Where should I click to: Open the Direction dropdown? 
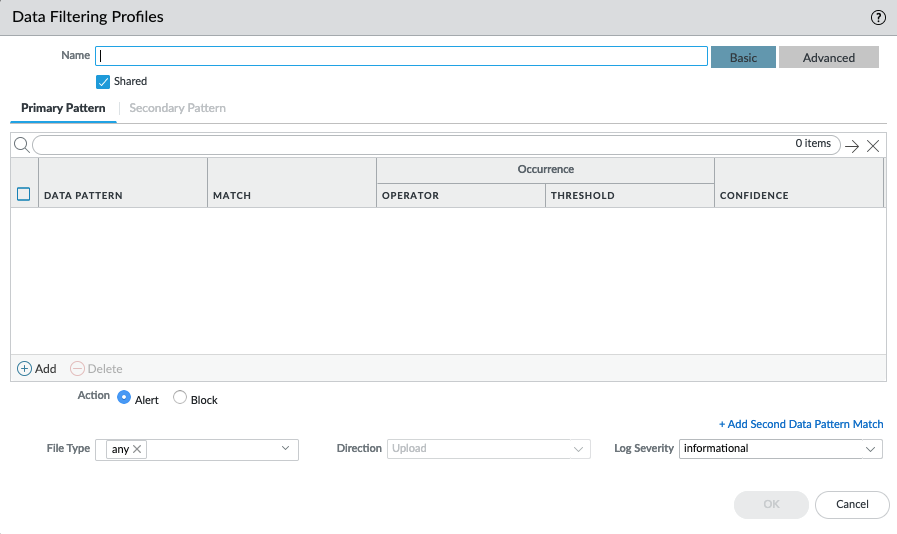578,449
